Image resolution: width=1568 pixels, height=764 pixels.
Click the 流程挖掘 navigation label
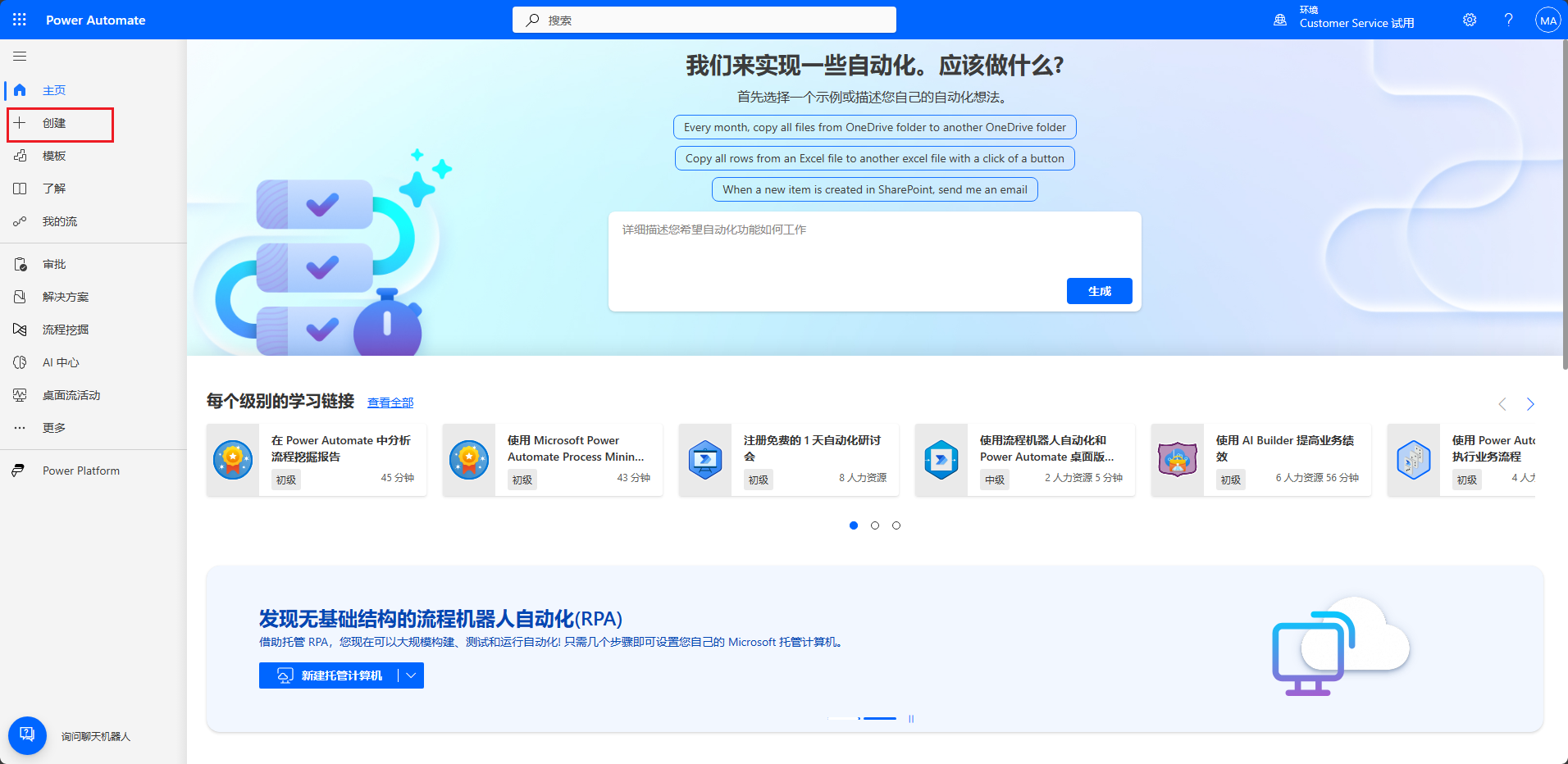66,330
